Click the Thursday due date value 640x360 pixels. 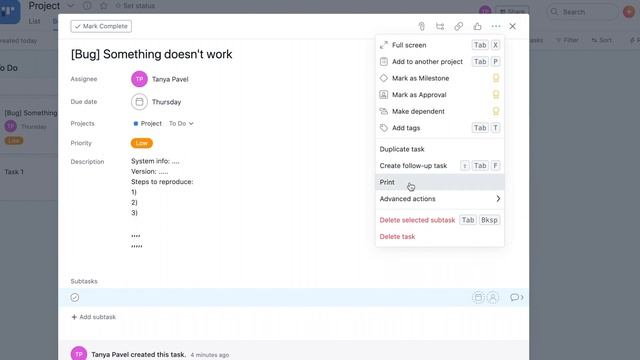coord(167,102)
